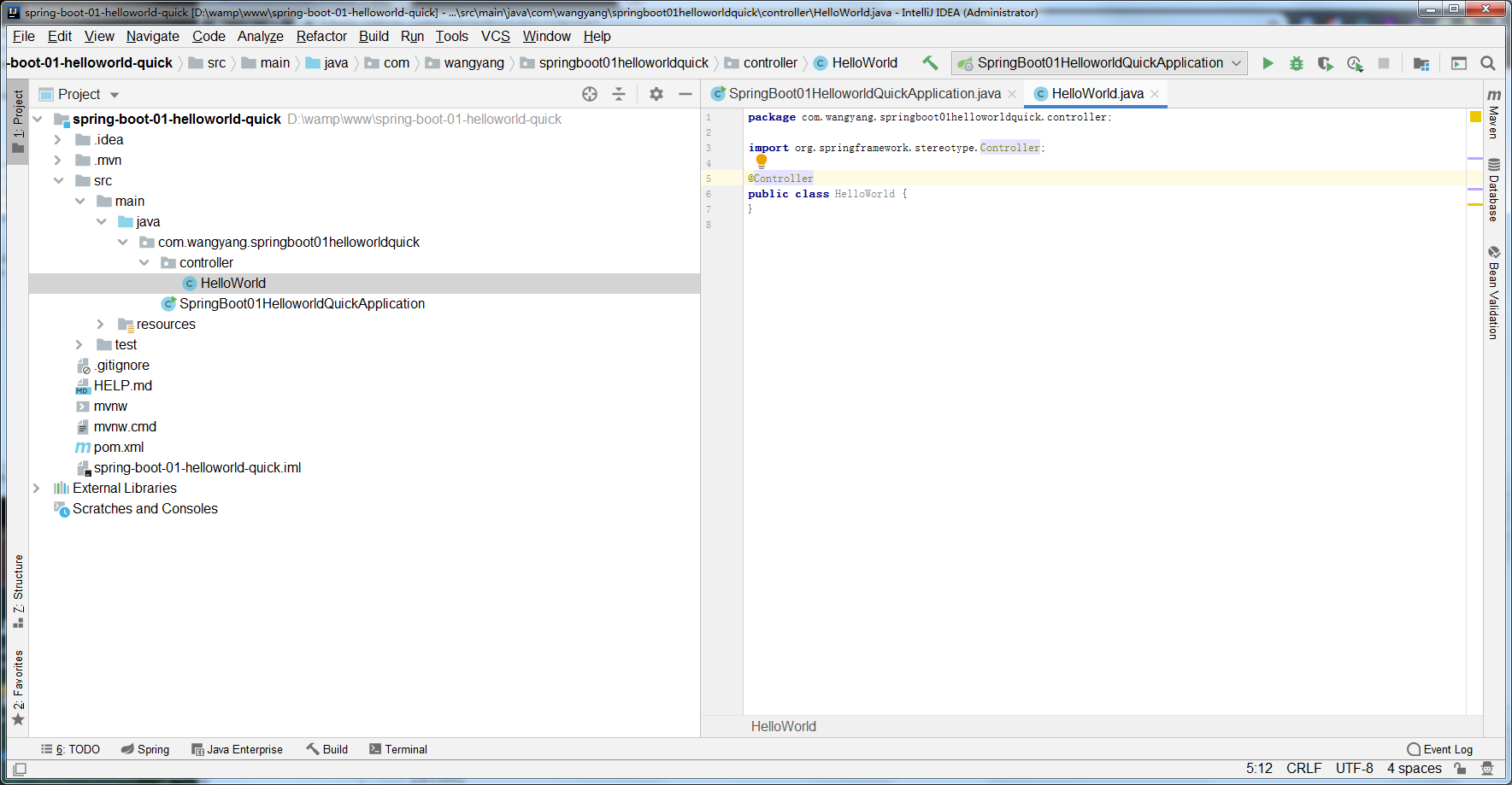Open the Navigate menu

tap(153, 36)
